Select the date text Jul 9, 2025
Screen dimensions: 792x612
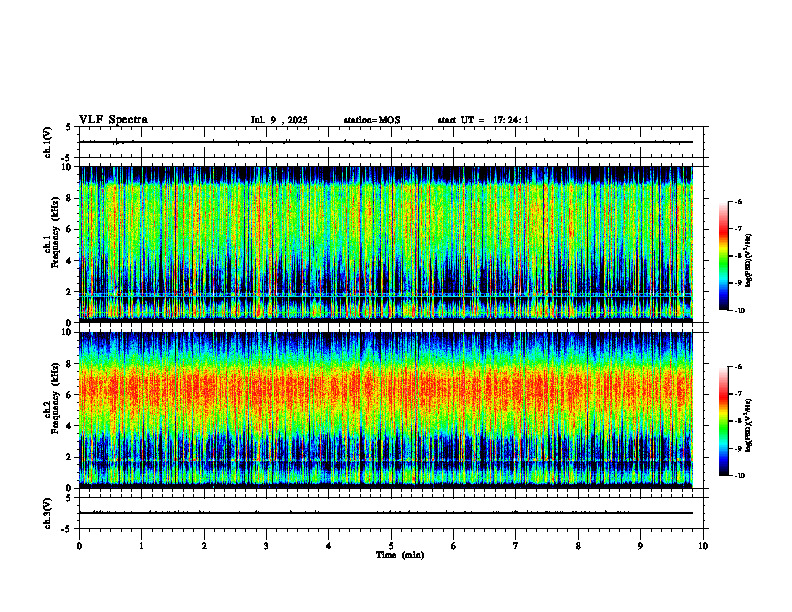click(x=279, y=120)
